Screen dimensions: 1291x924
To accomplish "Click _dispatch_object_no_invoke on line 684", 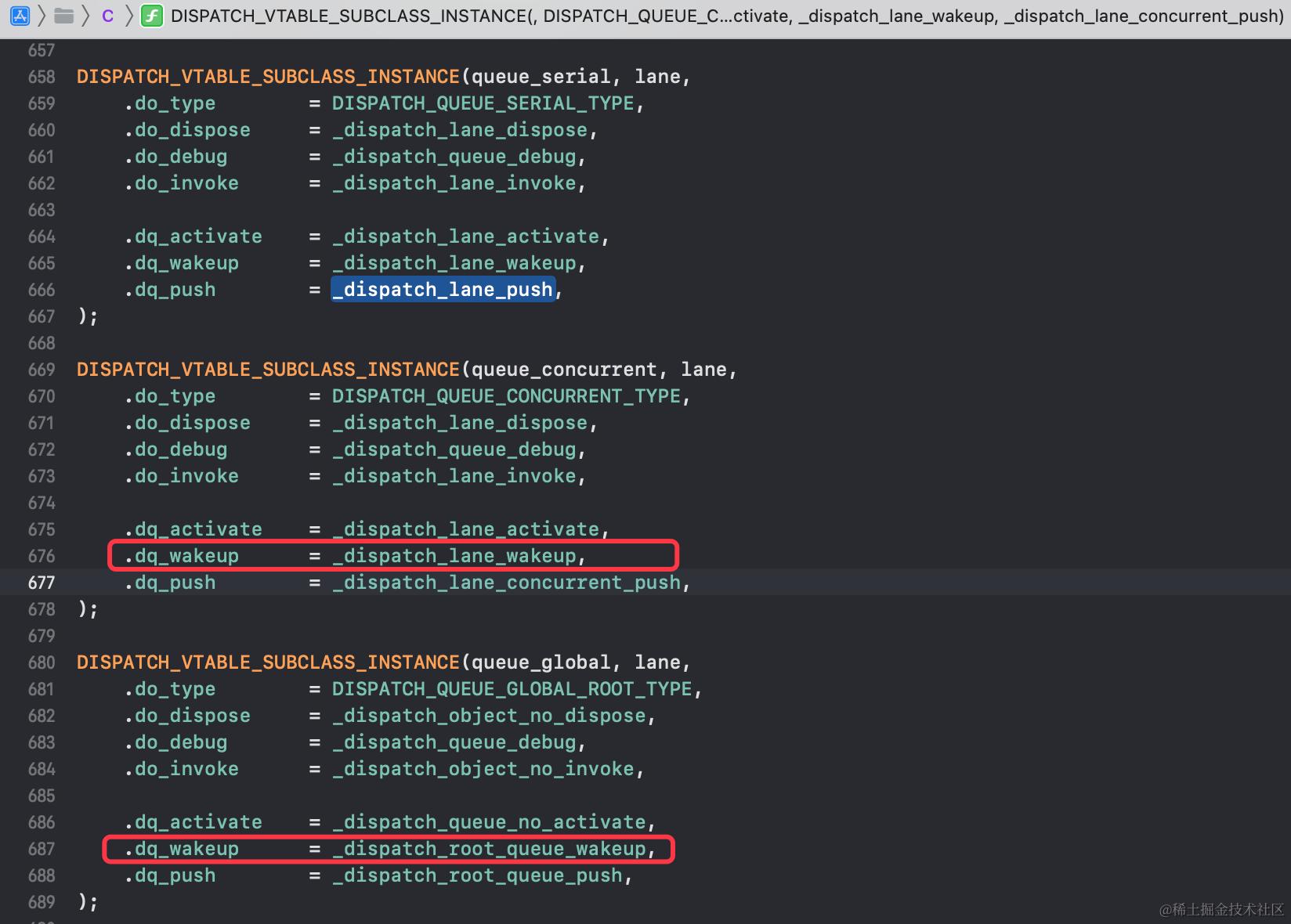I will tap(483, 769).
